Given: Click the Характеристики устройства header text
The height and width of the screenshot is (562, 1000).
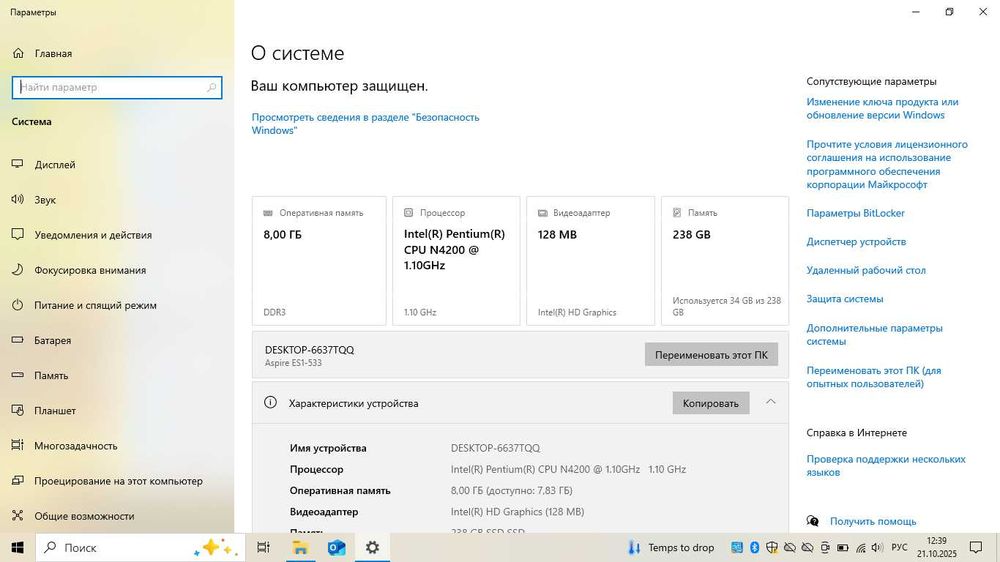Looking at the screenshot, I should tap(353, 403).
